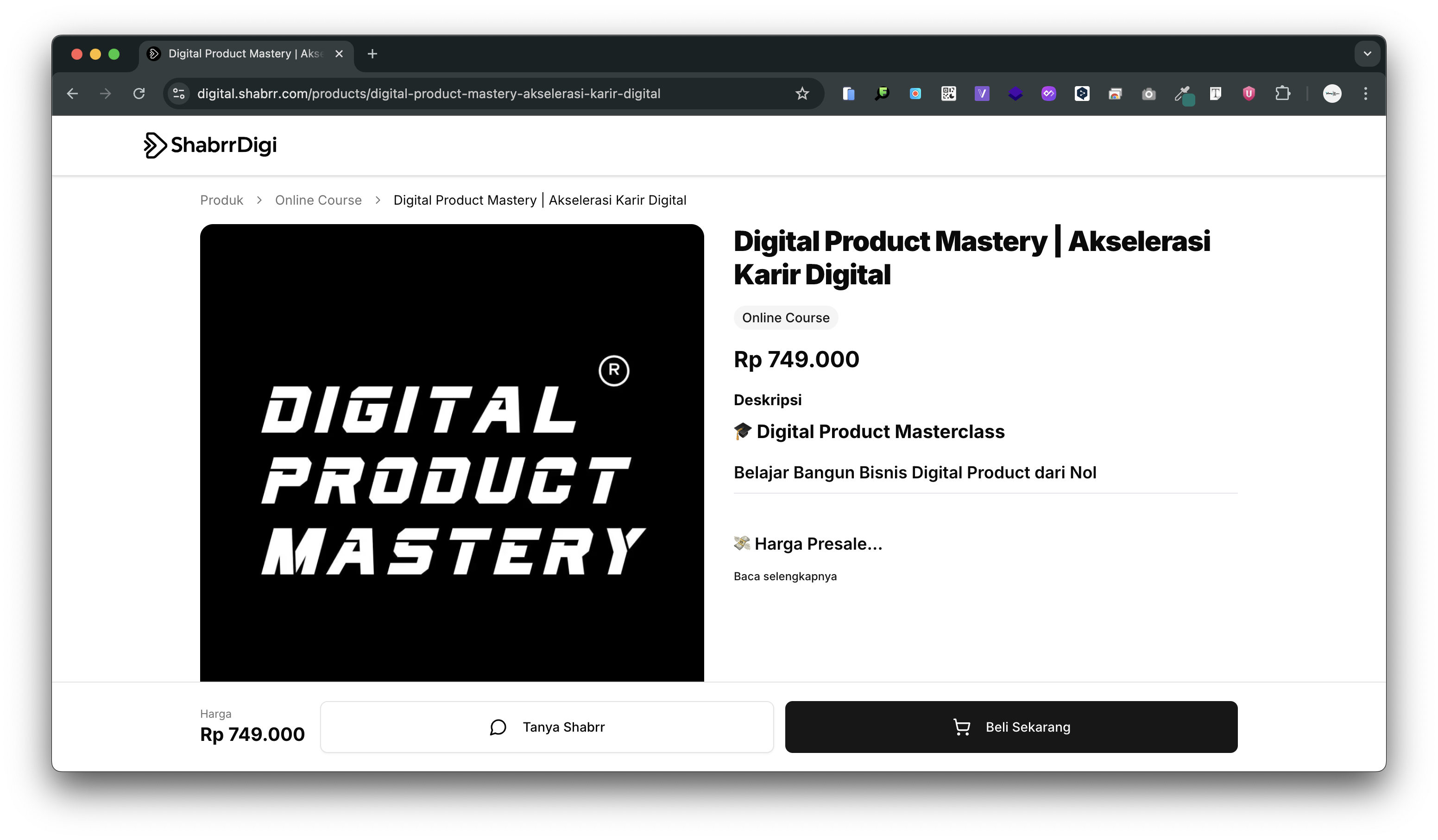Go to Online Course breadcrumb link

pyautogui.click(x=318, y=200)
